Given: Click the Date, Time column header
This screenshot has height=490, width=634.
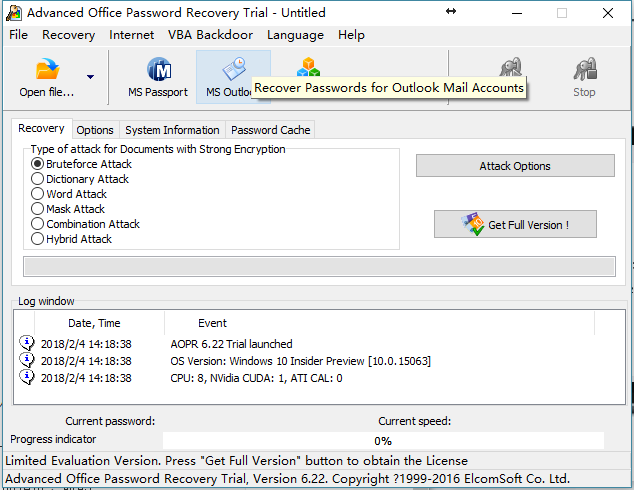Looking at the screenshot, I should click(x=99, y=323).
